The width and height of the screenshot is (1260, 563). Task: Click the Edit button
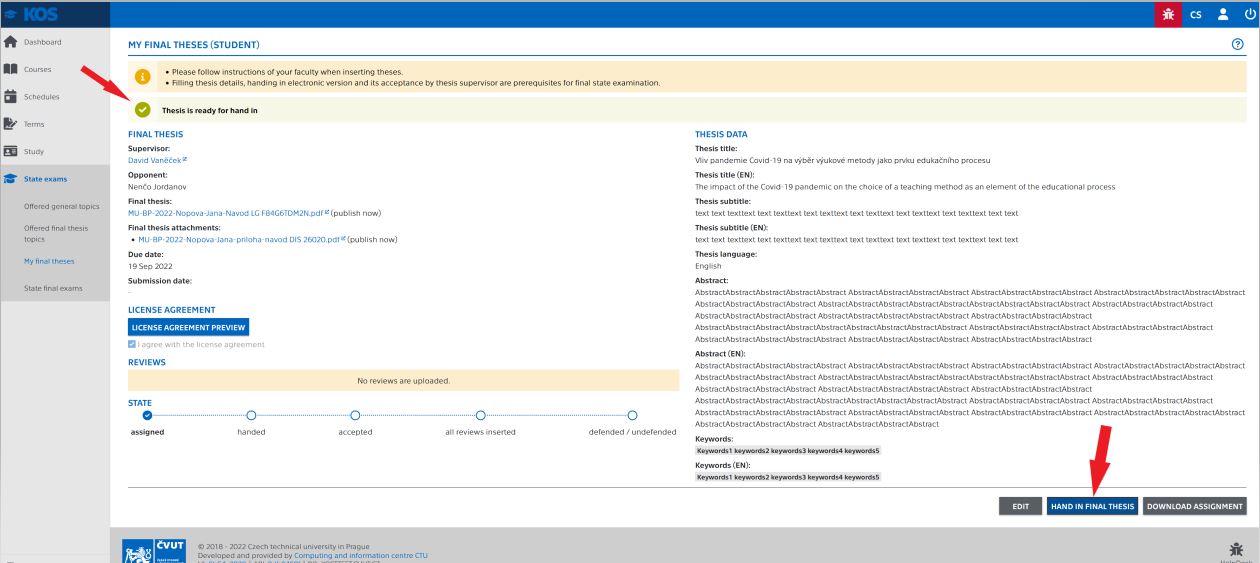[x=1020, y=507]
